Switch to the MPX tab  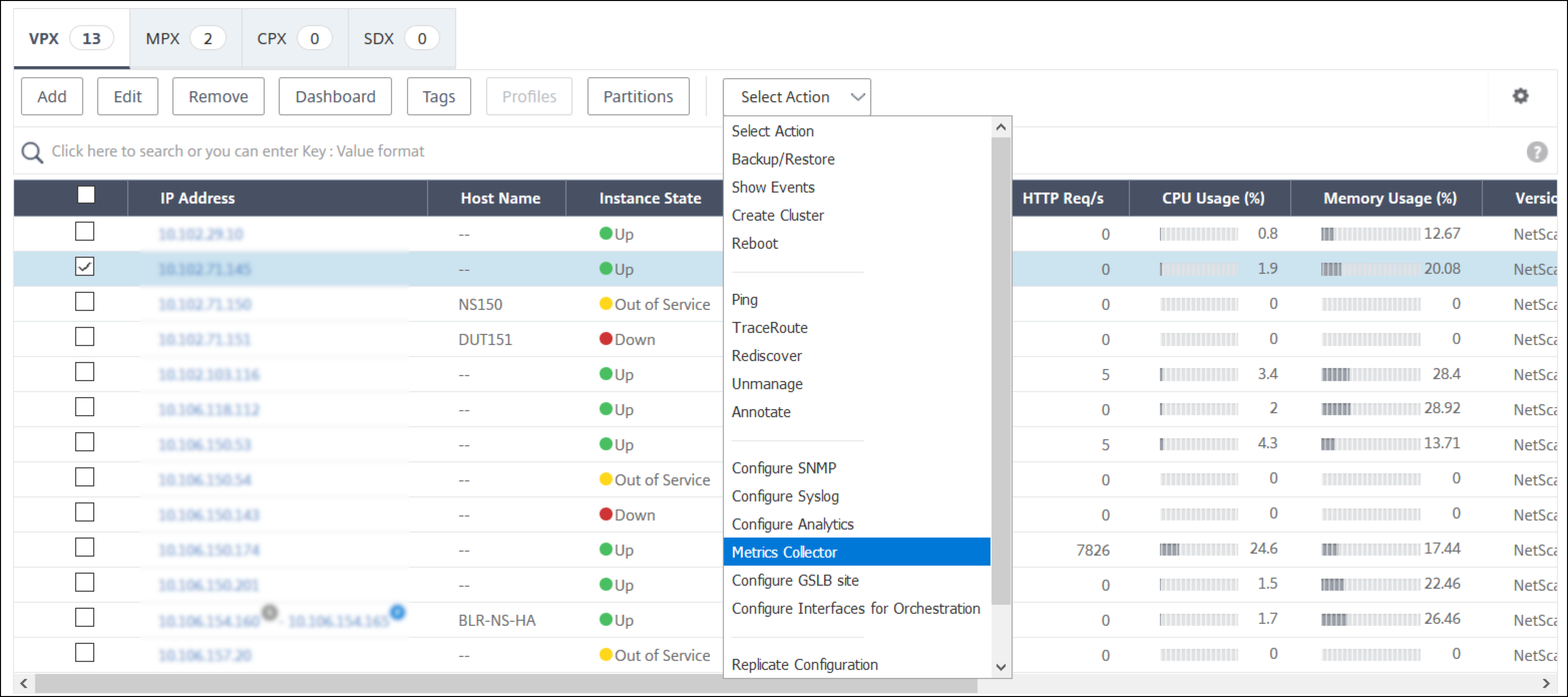pos(185,38)
